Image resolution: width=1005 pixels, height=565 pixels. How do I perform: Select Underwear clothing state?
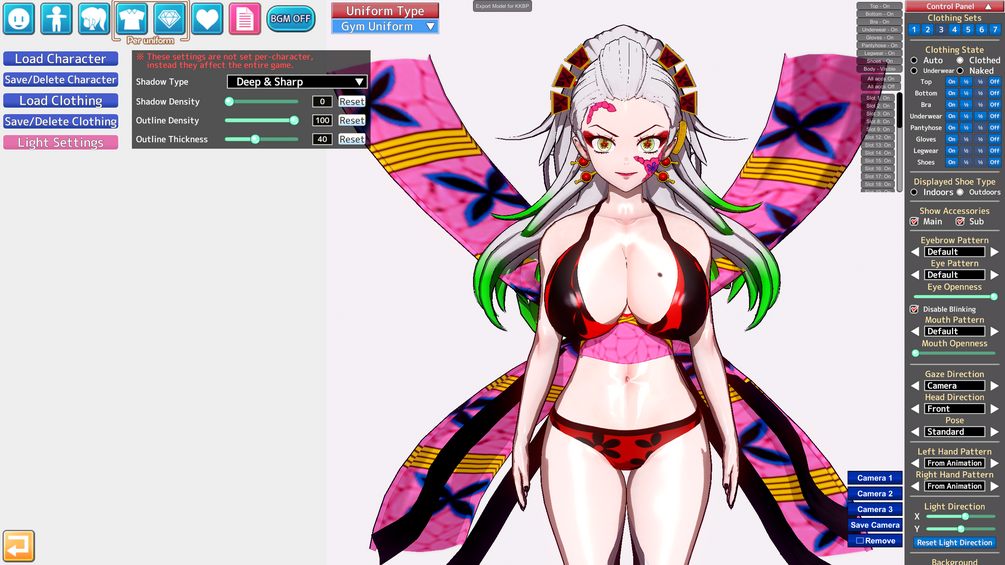click(x=915, y=70)
